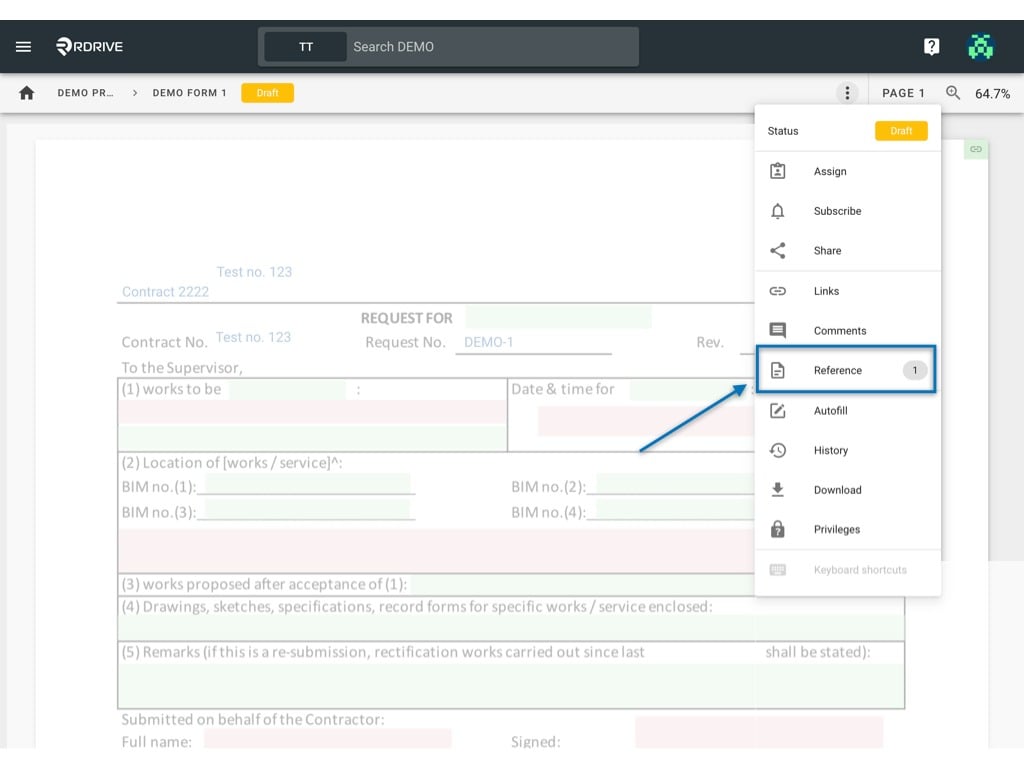Click the BIM no.(1) input field

[x=306, y=485]
